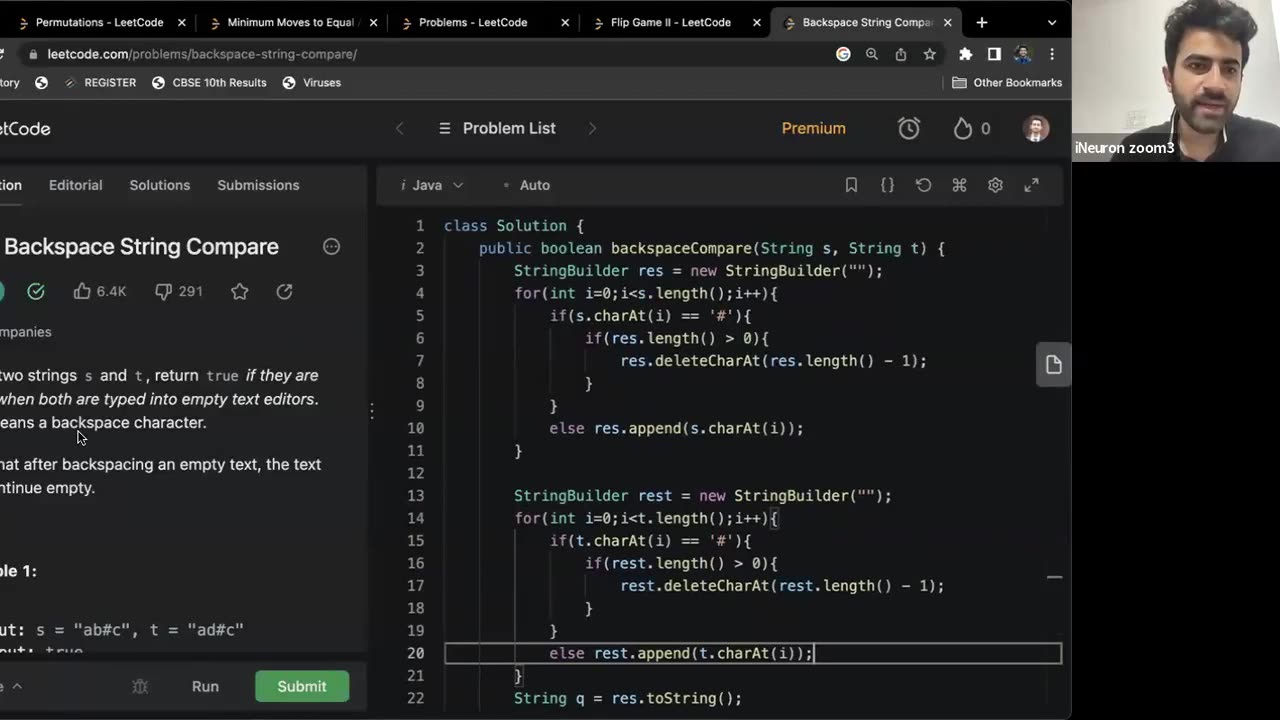
Task: Close the Flip Game II tab
Action: pos(756,22)
